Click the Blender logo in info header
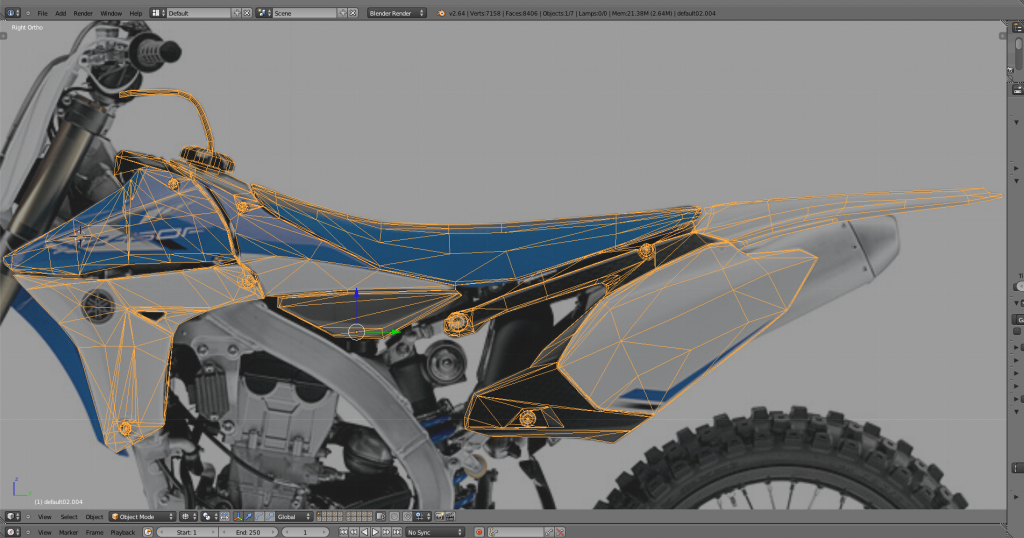 pyautogui.click(x=441, y=13)
